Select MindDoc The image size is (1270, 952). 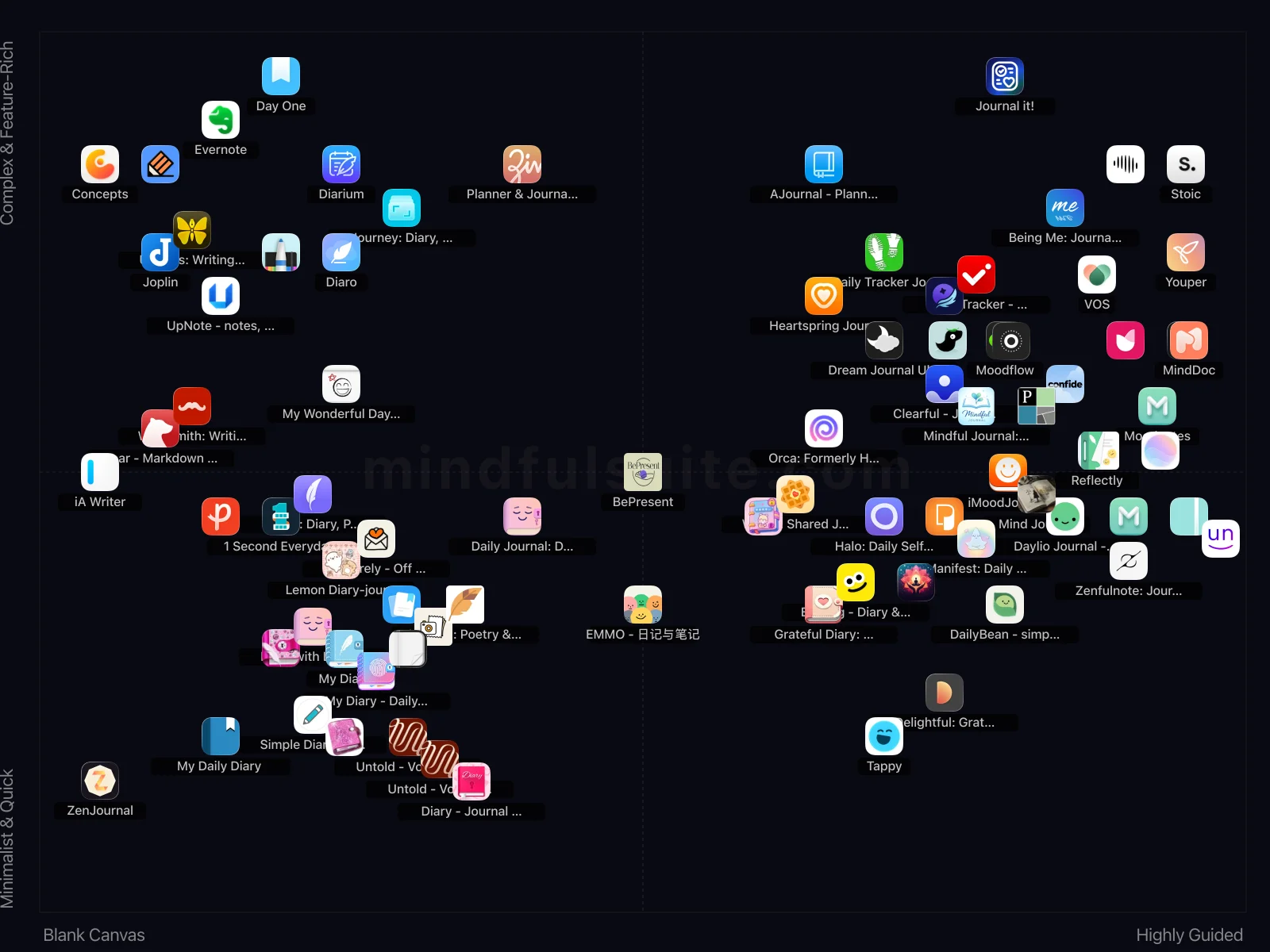pos(1189,340)
